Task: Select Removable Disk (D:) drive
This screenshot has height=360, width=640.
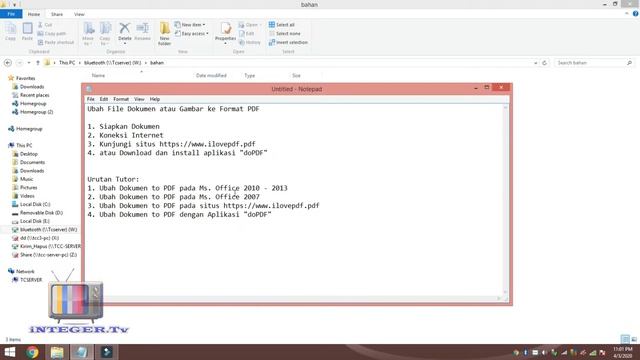Action: click(x=41, y=213)
